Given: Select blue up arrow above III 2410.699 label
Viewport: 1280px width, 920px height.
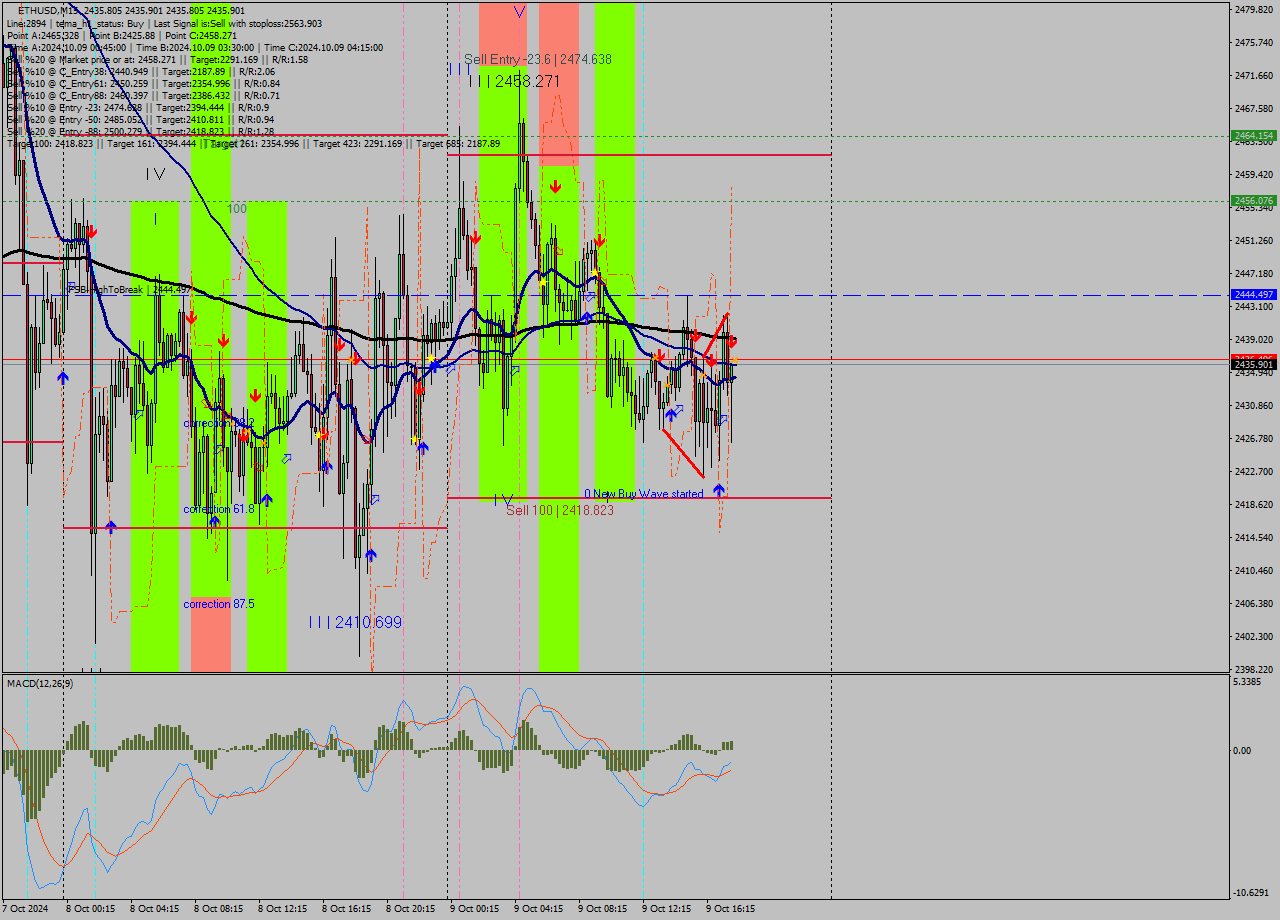Looking at the screenshot, I should (371, 554).
